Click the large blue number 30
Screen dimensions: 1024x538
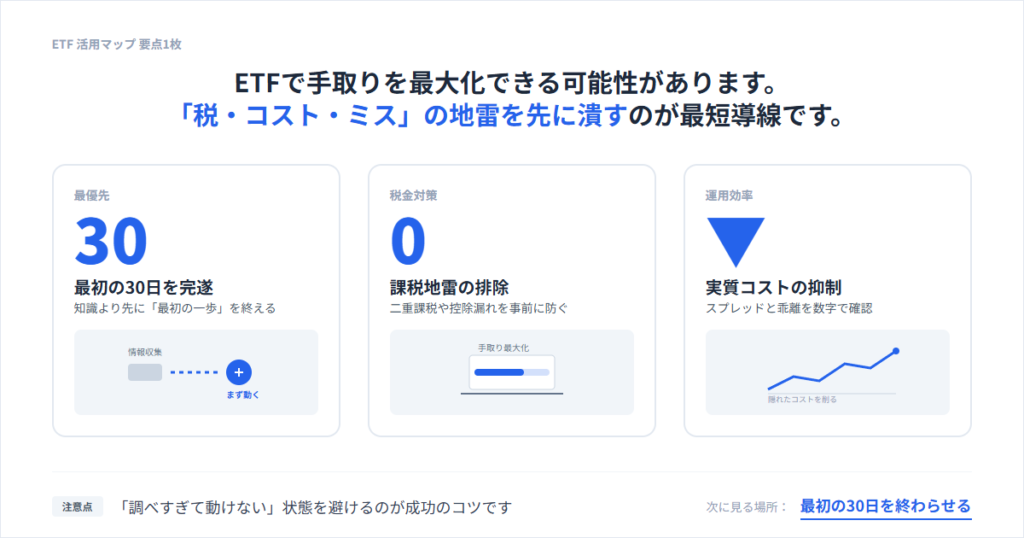111,242
